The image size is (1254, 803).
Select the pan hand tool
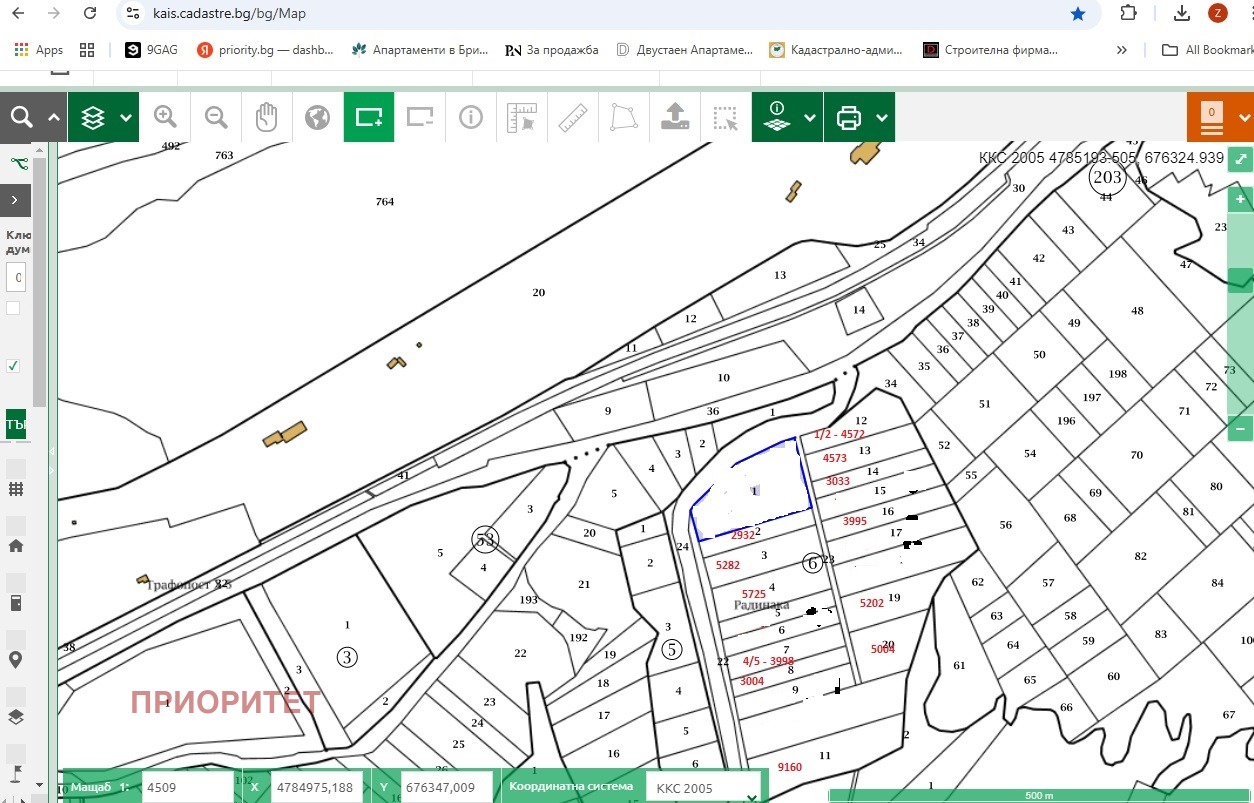[x=266, y=117]
